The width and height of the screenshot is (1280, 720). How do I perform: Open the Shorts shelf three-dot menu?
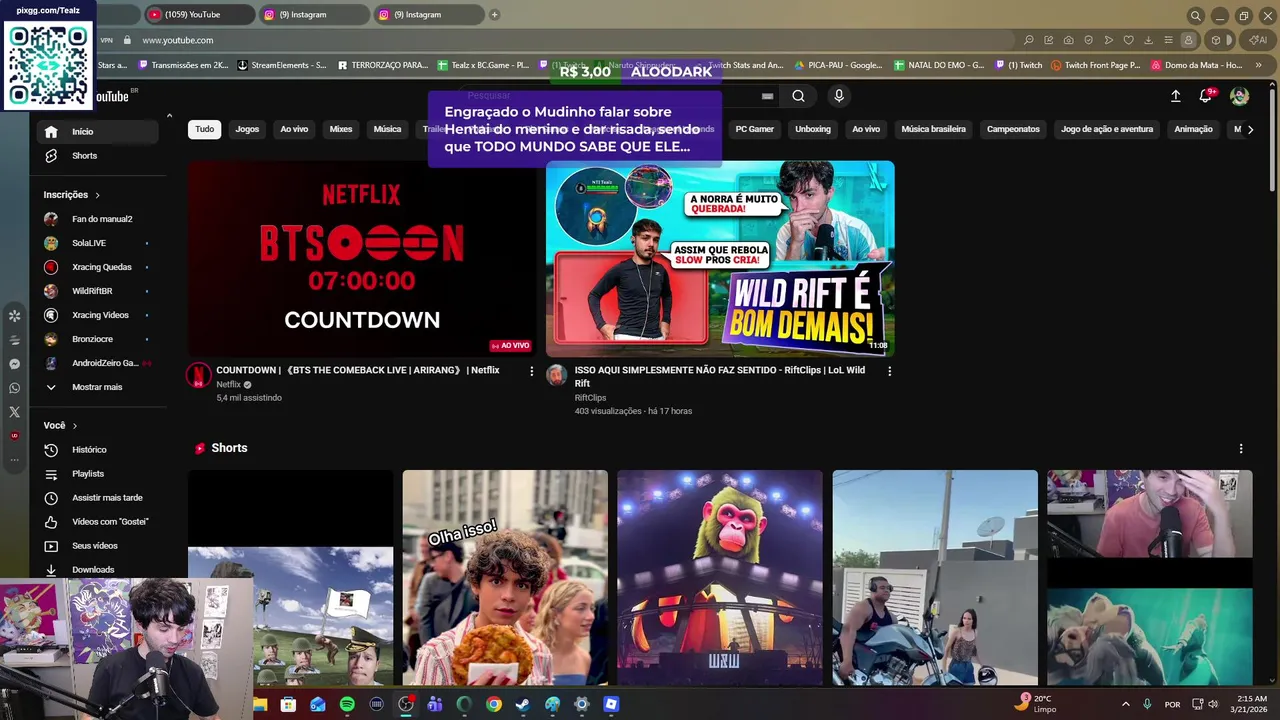(1241, 449)
